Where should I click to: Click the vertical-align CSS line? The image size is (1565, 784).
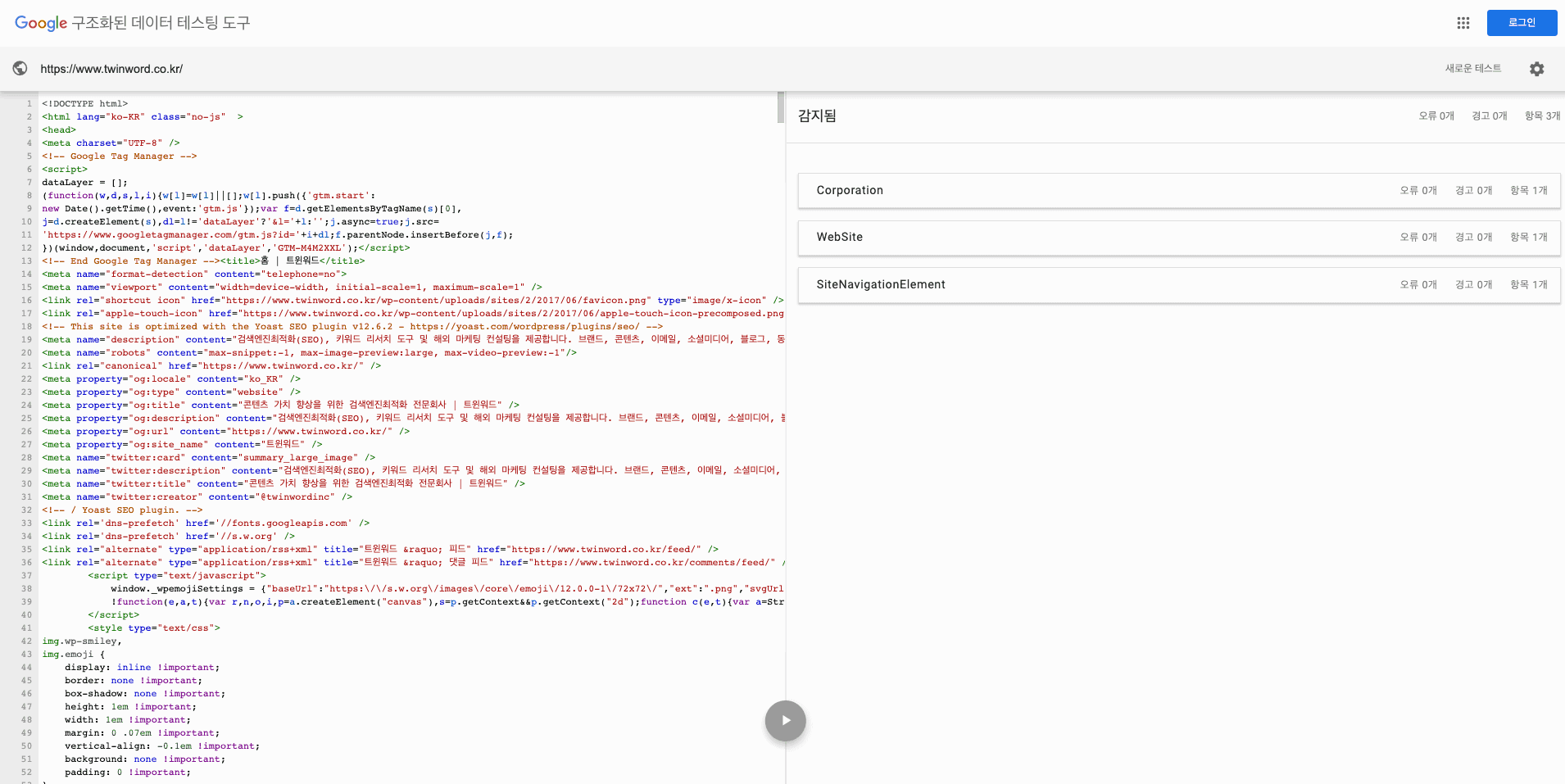[162, 746]
